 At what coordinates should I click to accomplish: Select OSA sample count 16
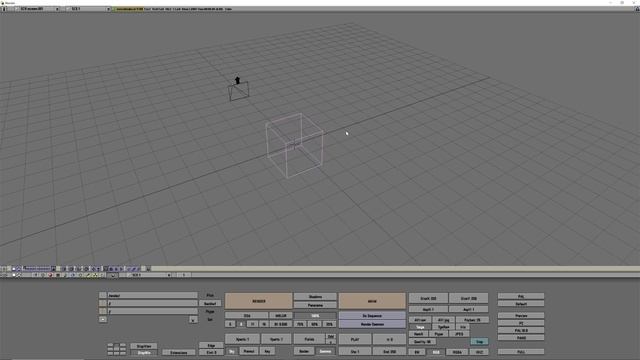point(264,324)
